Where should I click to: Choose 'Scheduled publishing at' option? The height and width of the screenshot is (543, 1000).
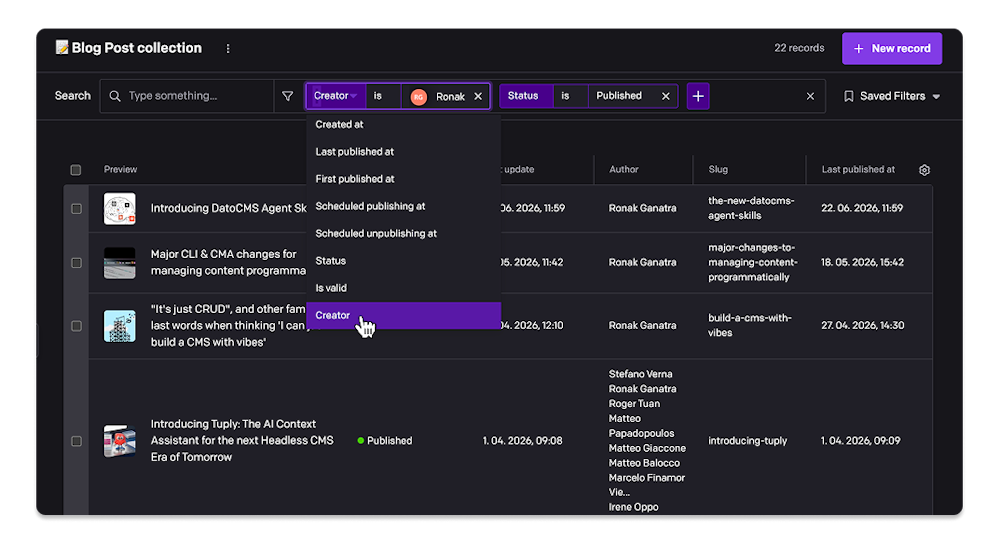click(403, 206)
